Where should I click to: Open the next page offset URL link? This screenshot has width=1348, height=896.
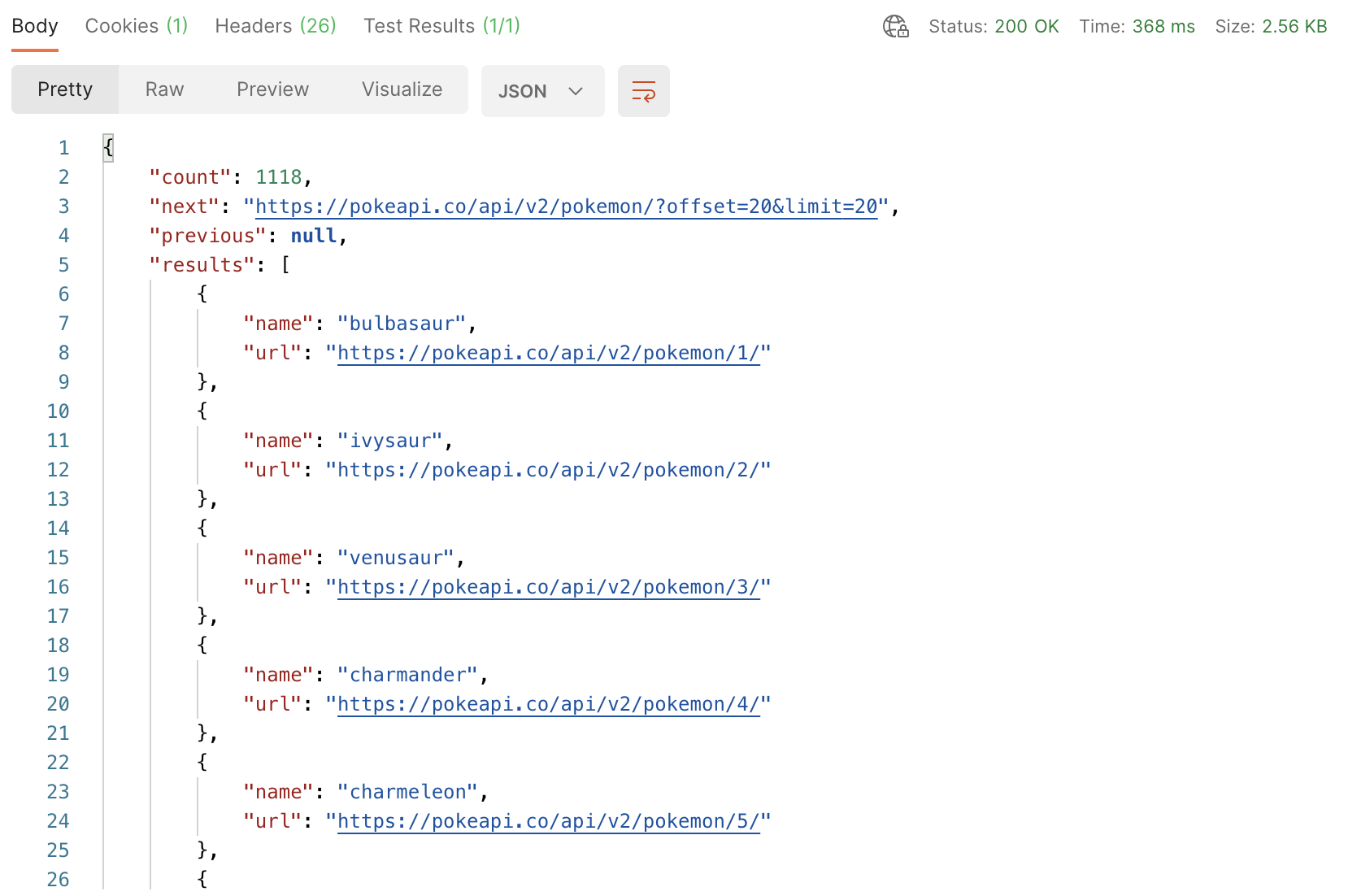pos(566,207)
